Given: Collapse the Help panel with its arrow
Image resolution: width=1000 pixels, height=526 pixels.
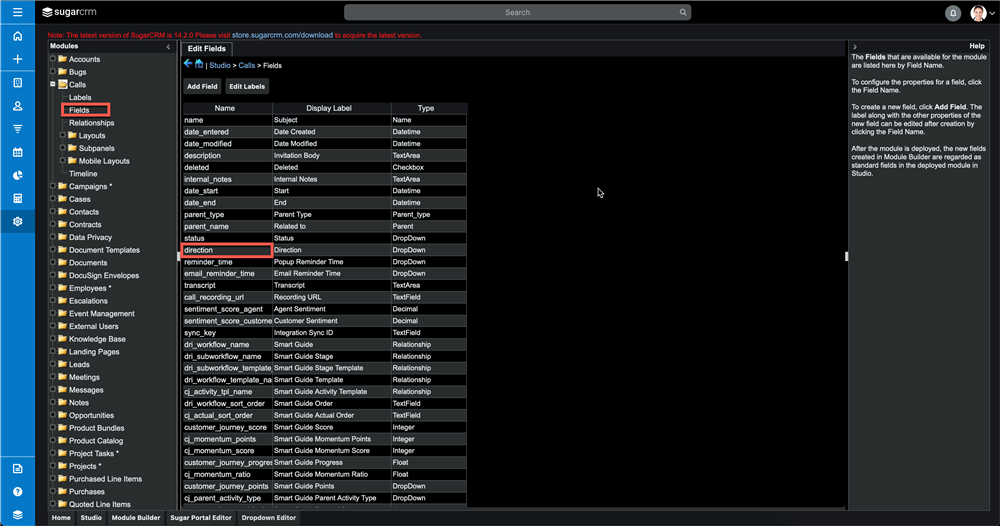Looking at the screenshot, I should (x=855, y=47).
